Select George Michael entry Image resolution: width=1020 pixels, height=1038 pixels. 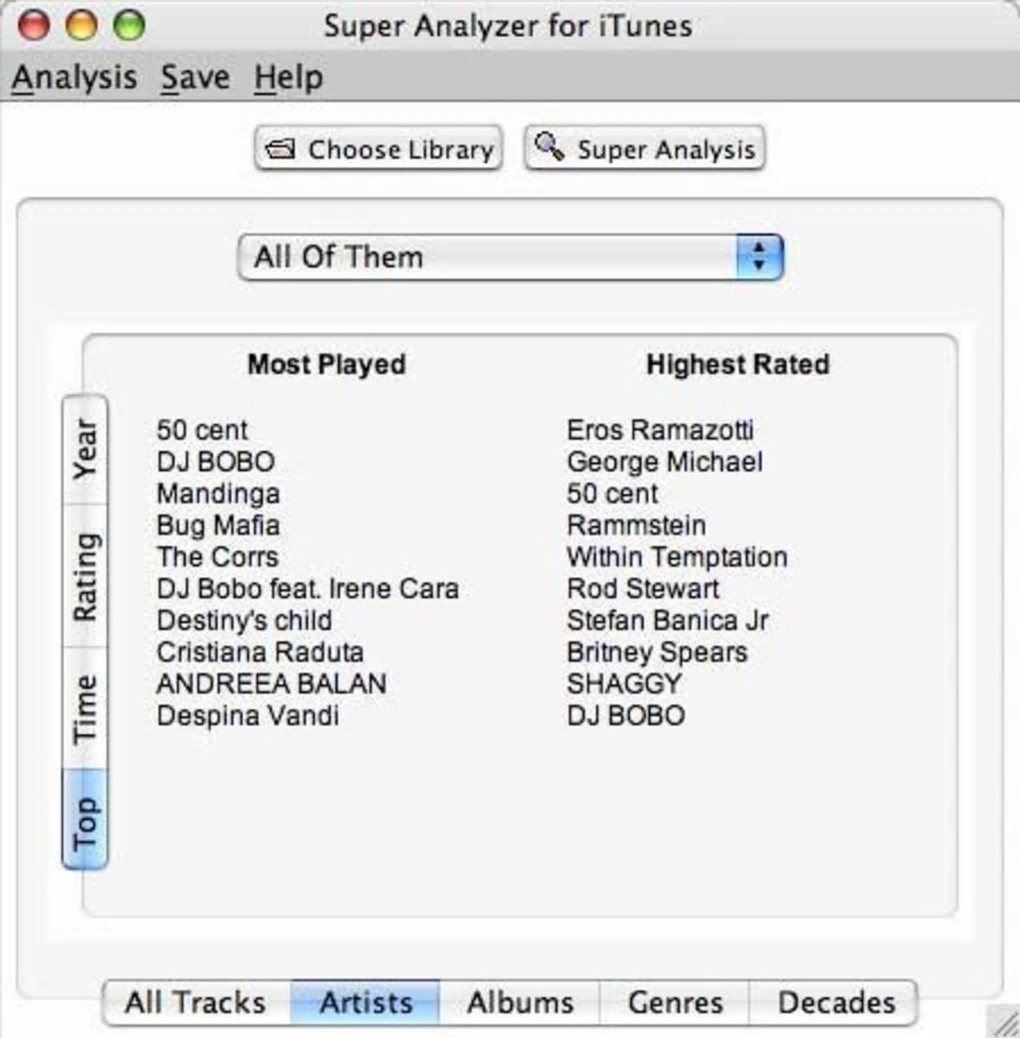pyautogui.click(x=665, y=462)
